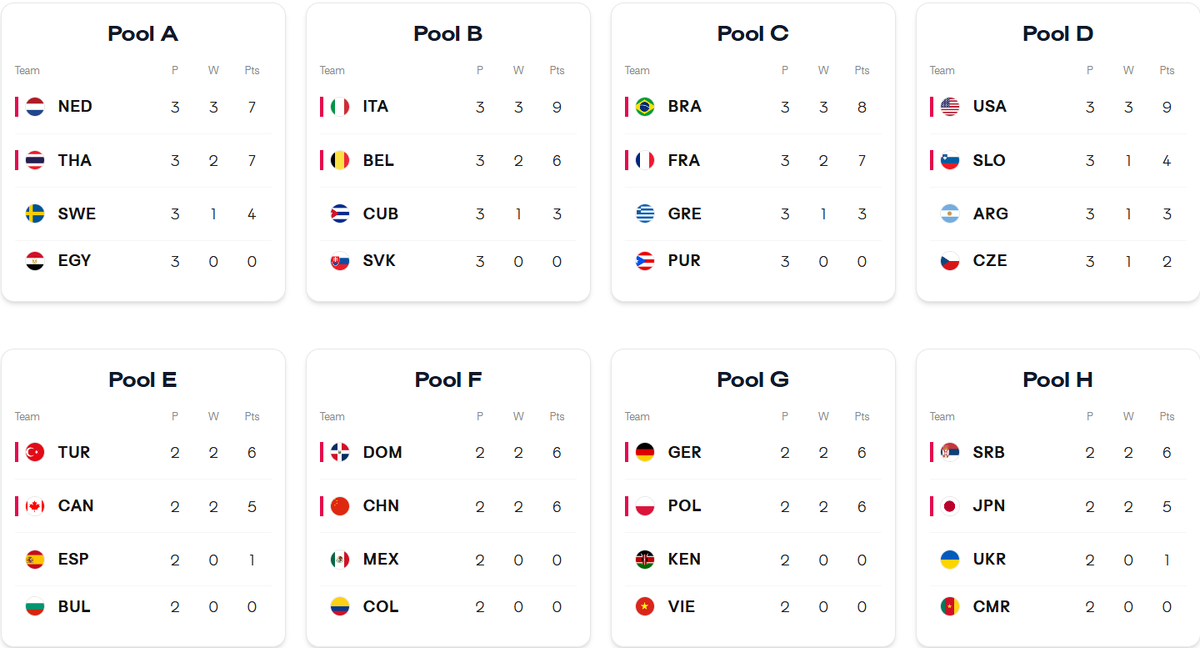
Task: Click the Netherlands flag icon
Action: coord(35,107)
